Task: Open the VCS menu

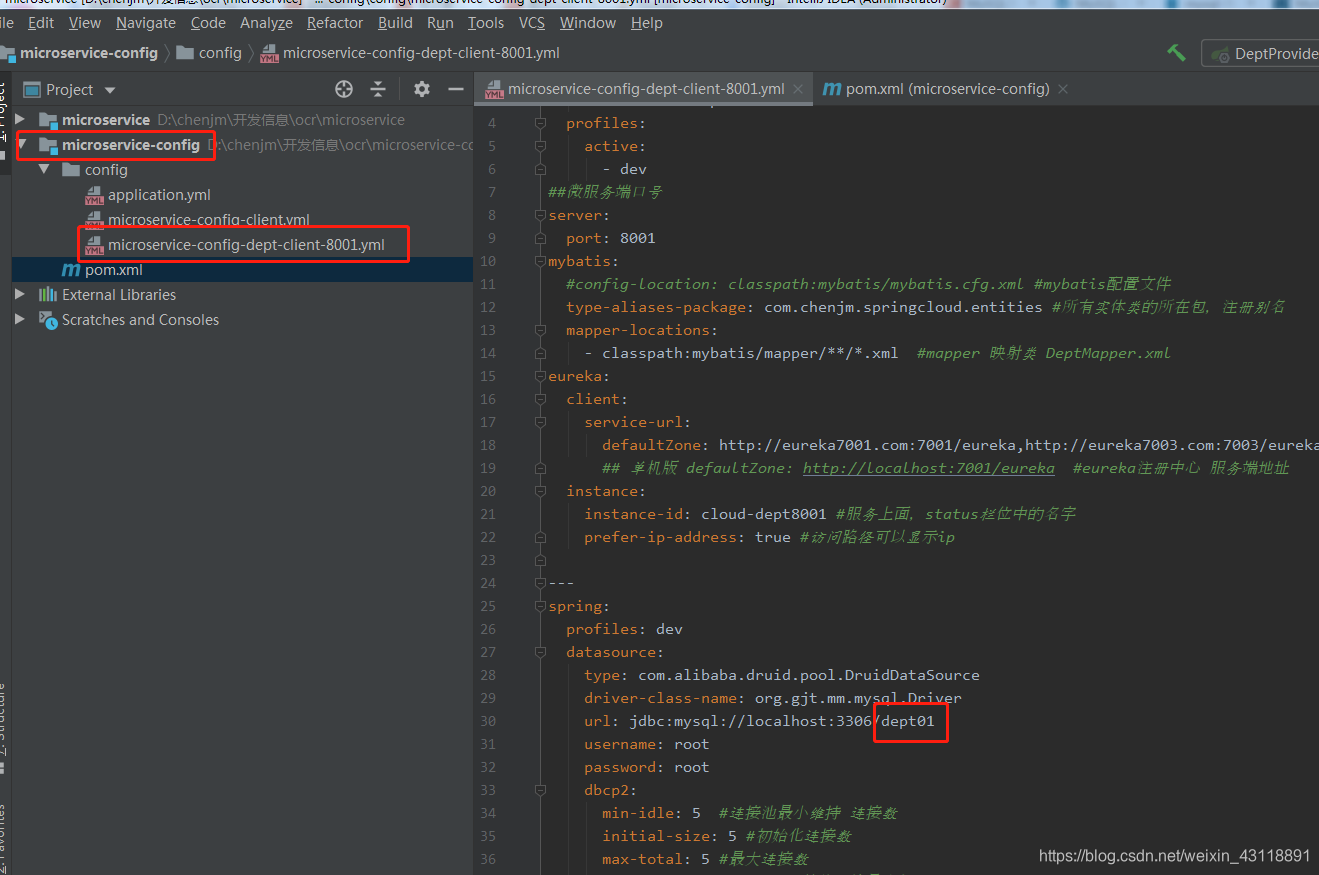Action: click(x=532, y=22)
